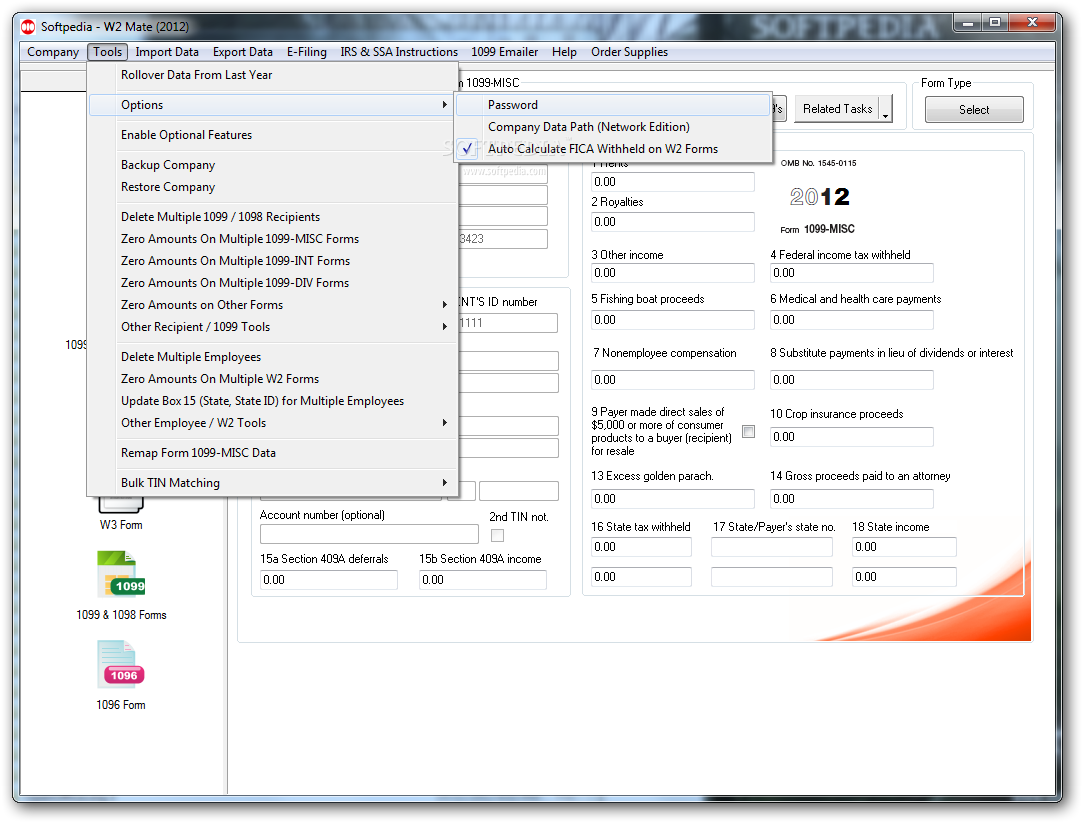Click first 17 State/Payer's state no. field
The width and height of the screenshot is (1083, 823).
pyautogui.click(x=771, y=547)
